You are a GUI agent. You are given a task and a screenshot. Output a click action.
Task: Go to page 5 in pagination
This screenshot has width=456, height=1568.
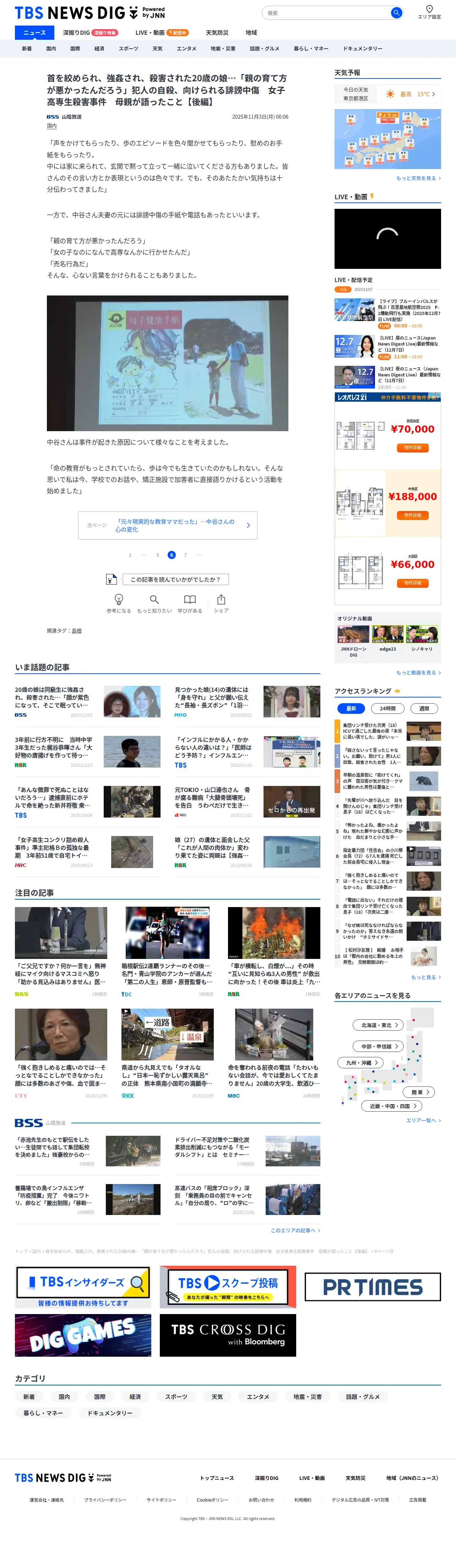pyautogui.click(x=158, y=555)
